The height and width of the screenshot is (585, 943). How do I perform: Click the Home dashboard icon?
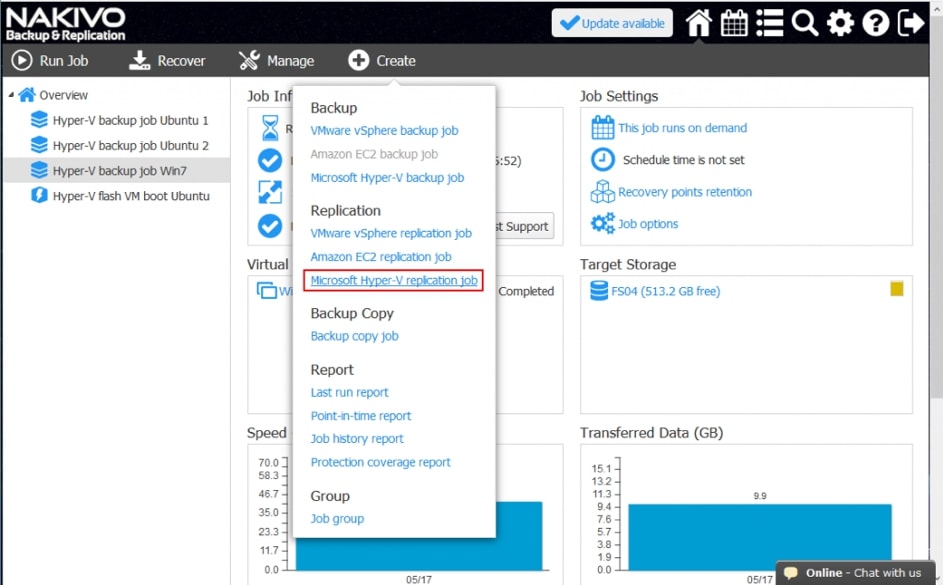click(698, 23)
